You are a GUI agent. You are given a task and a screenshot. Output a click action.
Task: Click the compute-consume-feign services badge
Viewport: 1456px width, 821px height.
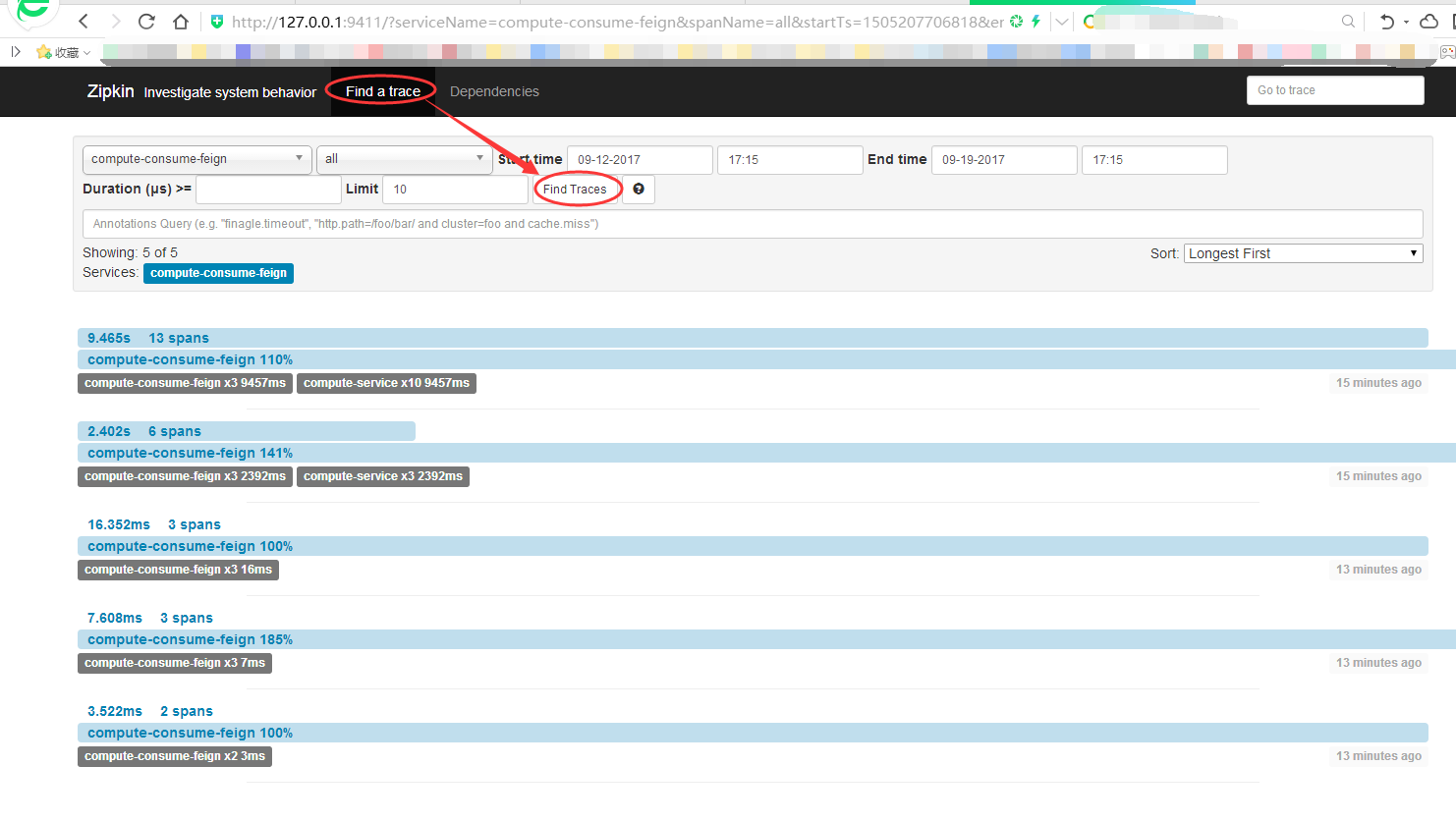point(218,273)
